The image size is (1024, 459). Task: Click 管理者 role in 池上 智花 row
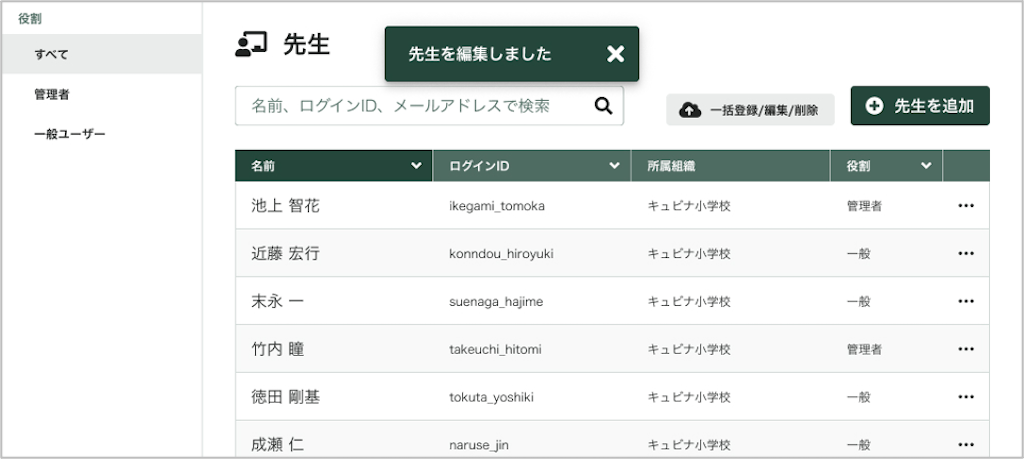(x=864, y=206)
